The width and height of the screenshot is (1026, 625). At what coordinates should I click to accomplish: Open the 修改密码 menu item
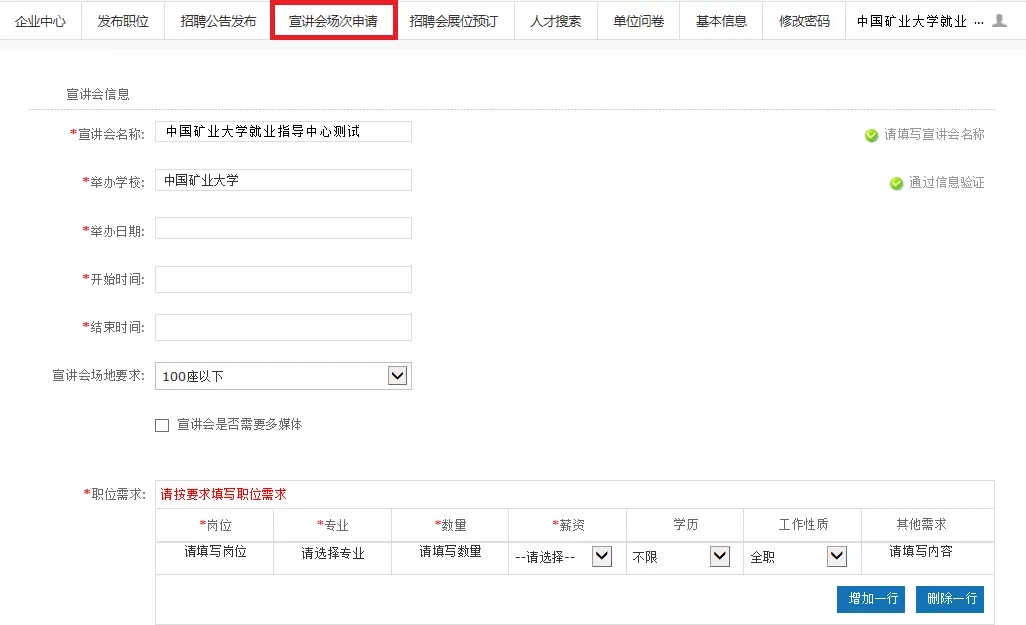[804, 21]
